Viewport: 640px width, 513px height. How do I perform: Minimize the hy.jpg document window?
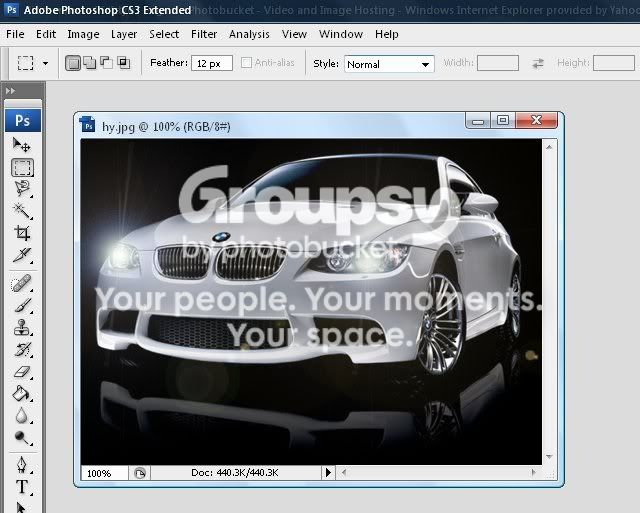(x=478, y=121)
